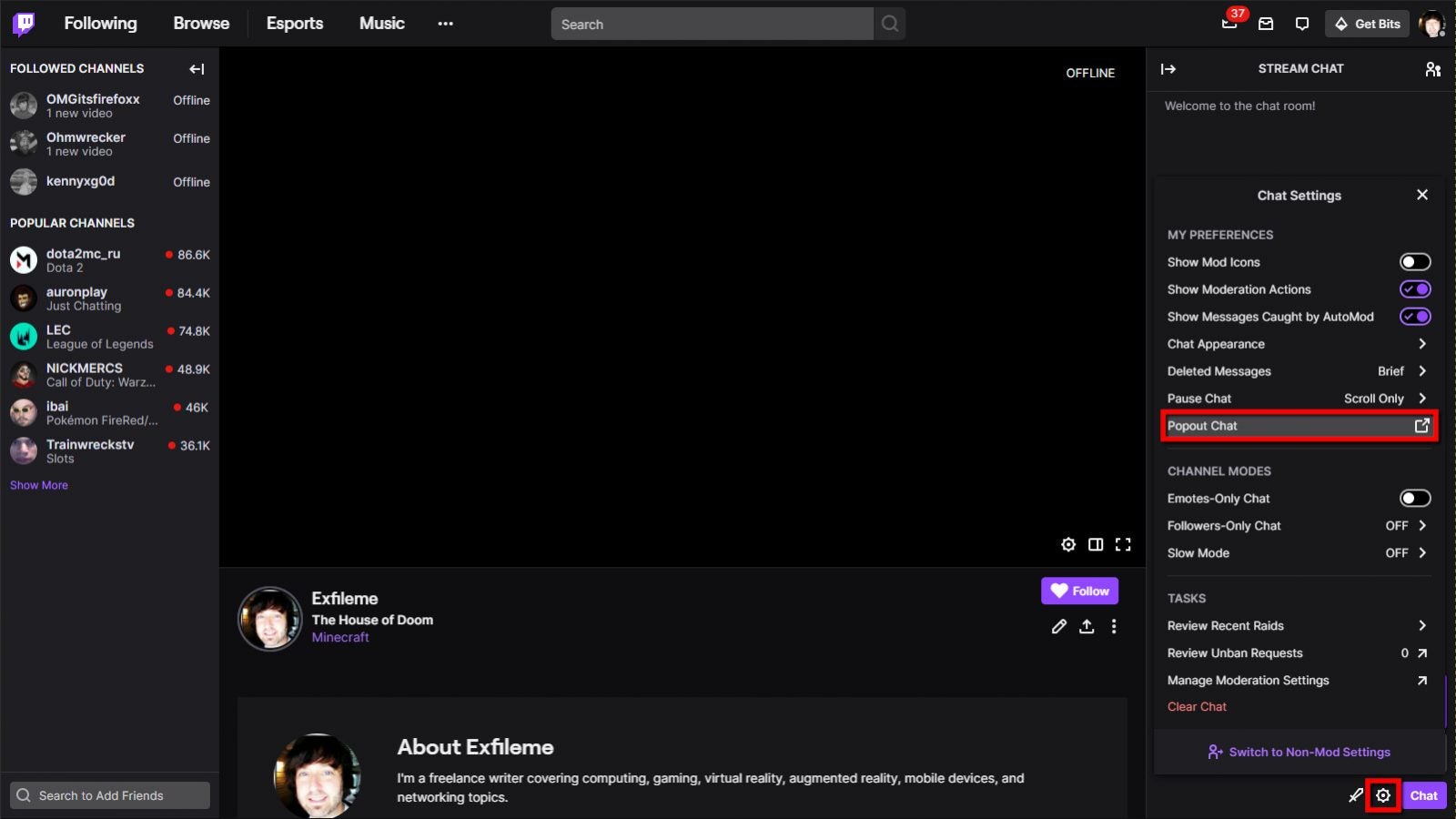
Task: Toggle Show Mod Icons on
Action: pyautogui.click(x=1415, y=261)
